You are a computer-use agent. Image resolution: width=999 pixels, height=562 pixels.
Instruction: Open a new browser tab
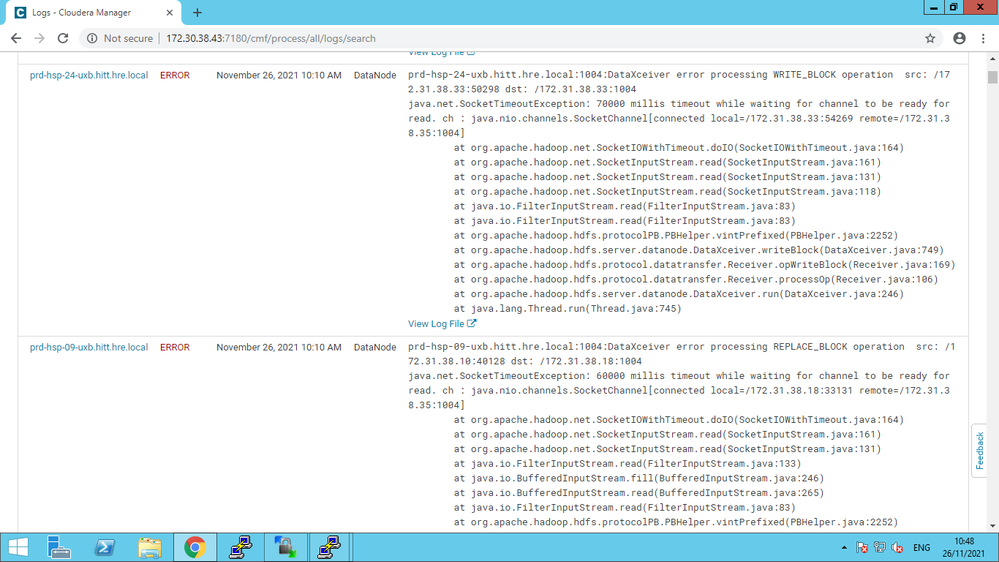click(198, 13)
